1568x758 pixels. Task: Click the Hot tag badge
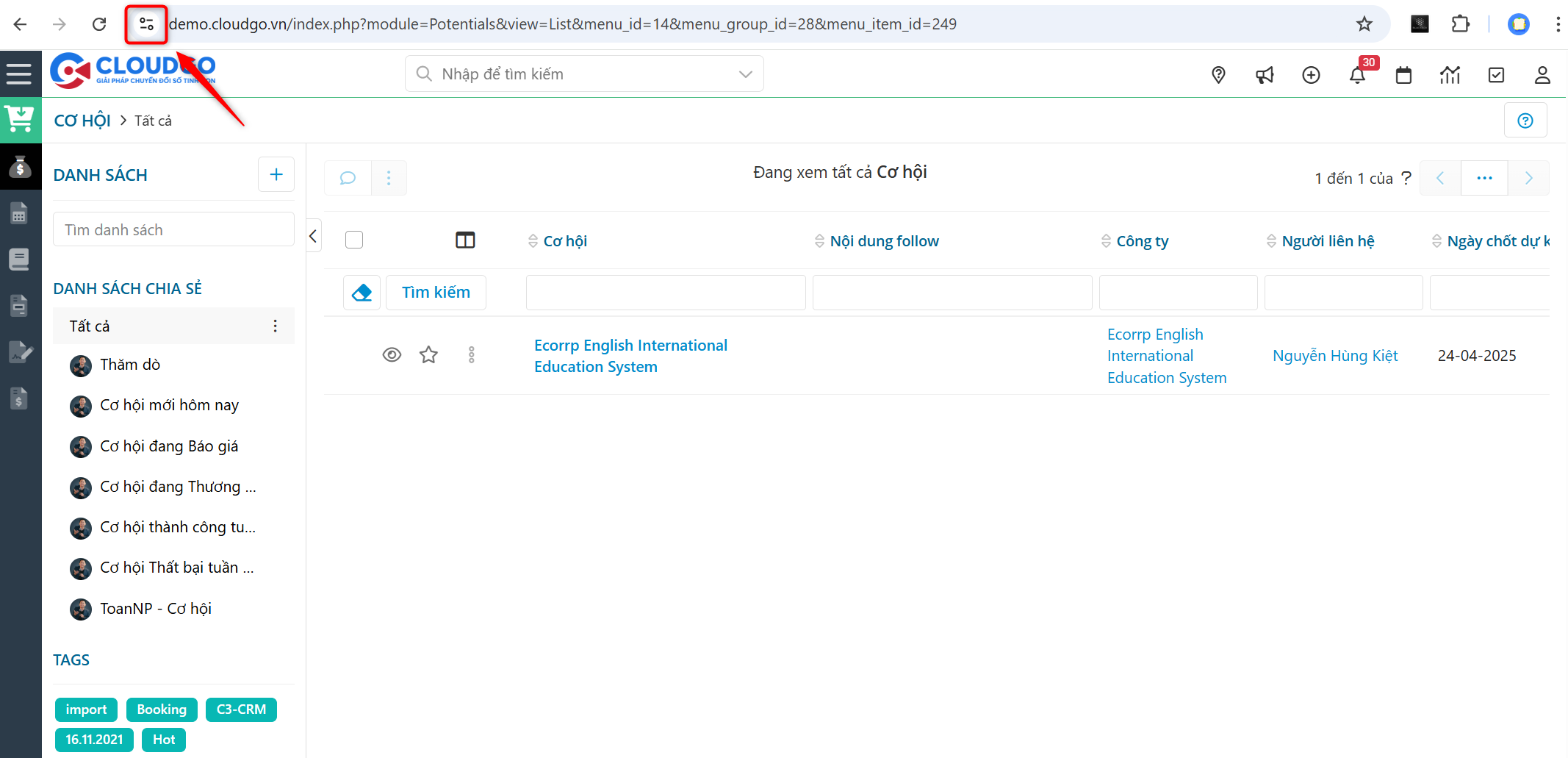[x=164, y=740]
